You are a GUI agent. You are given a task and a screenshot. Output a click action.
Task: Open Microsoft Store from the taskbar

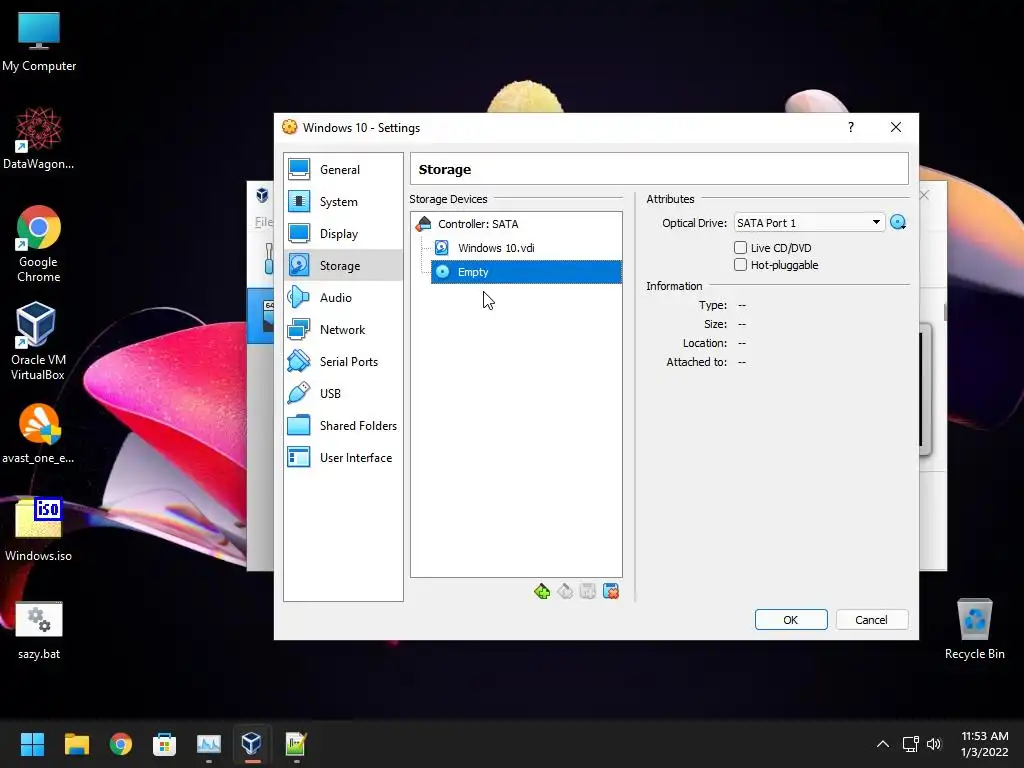pos(165,744)
